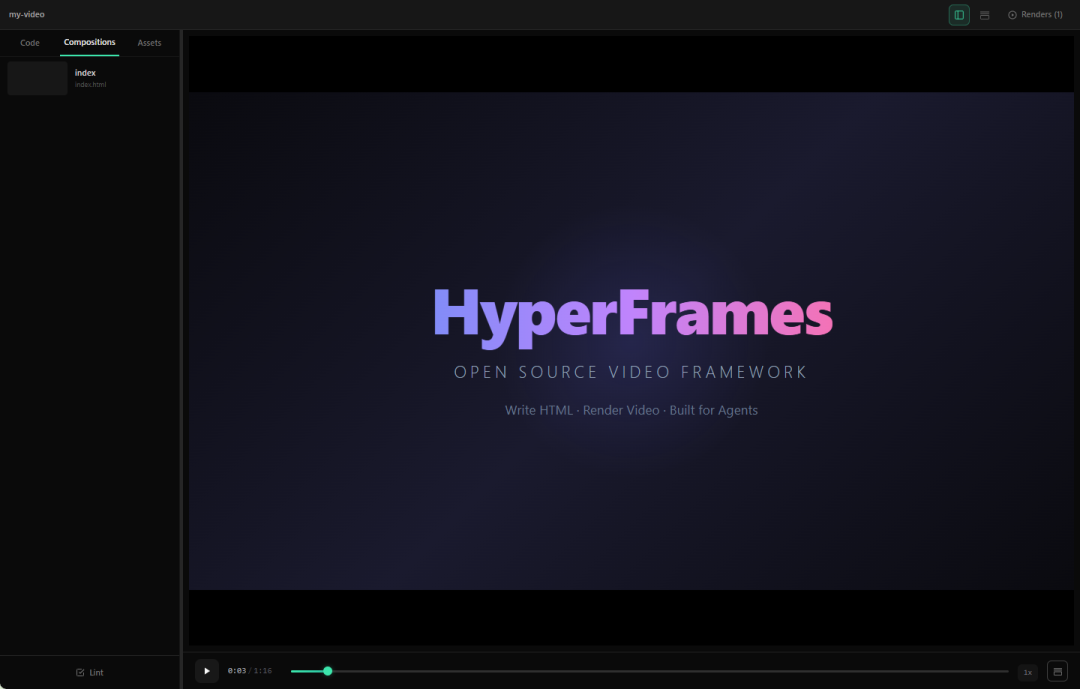The height and width of the screenshot is (689, 1080).
Task: Click the green seek bar handle
Action: (327, 671)
